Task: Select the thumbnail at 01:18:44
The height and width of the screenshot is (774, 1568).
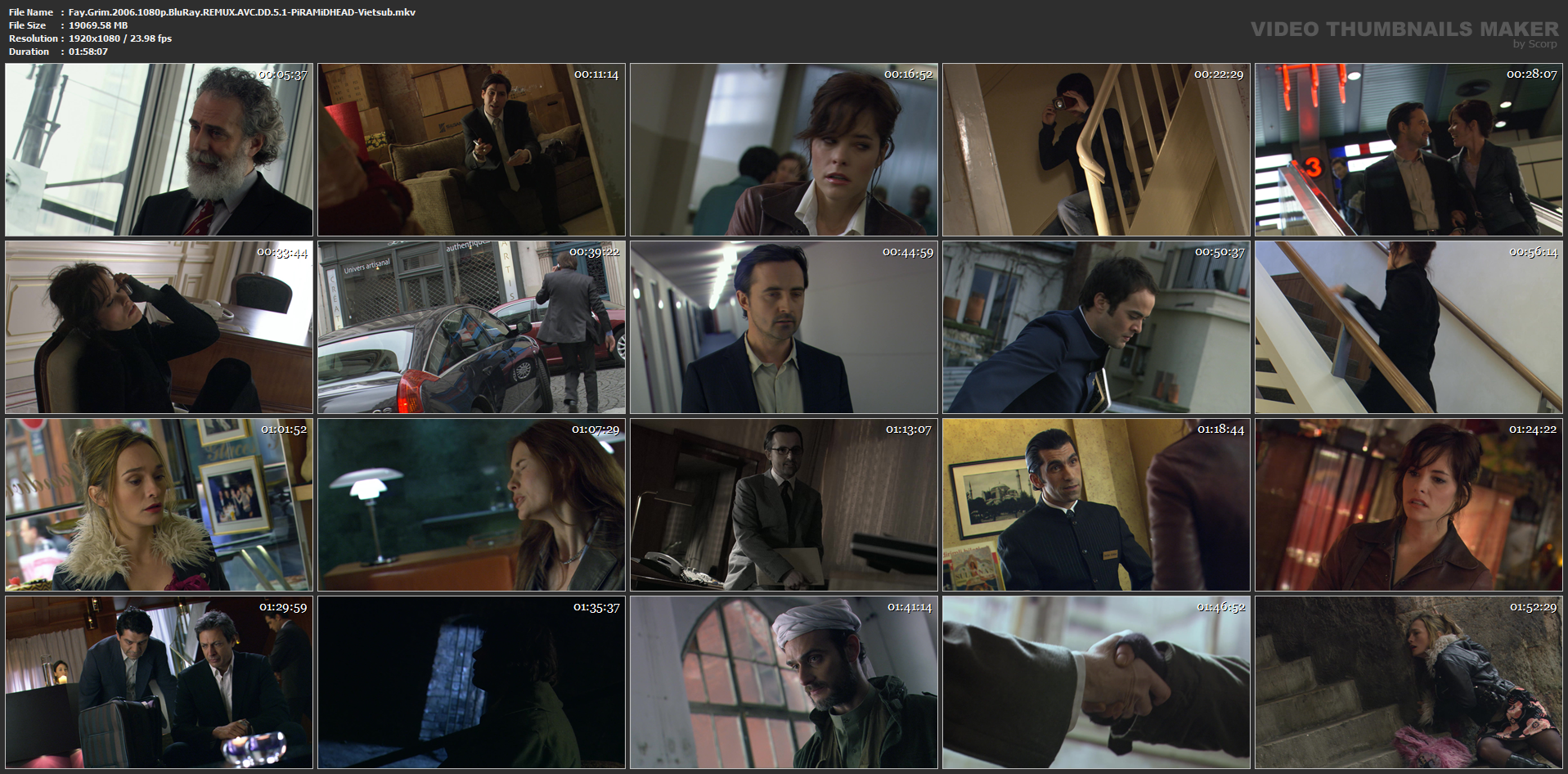Action: pyautogui.click(x=1096, y=505)
